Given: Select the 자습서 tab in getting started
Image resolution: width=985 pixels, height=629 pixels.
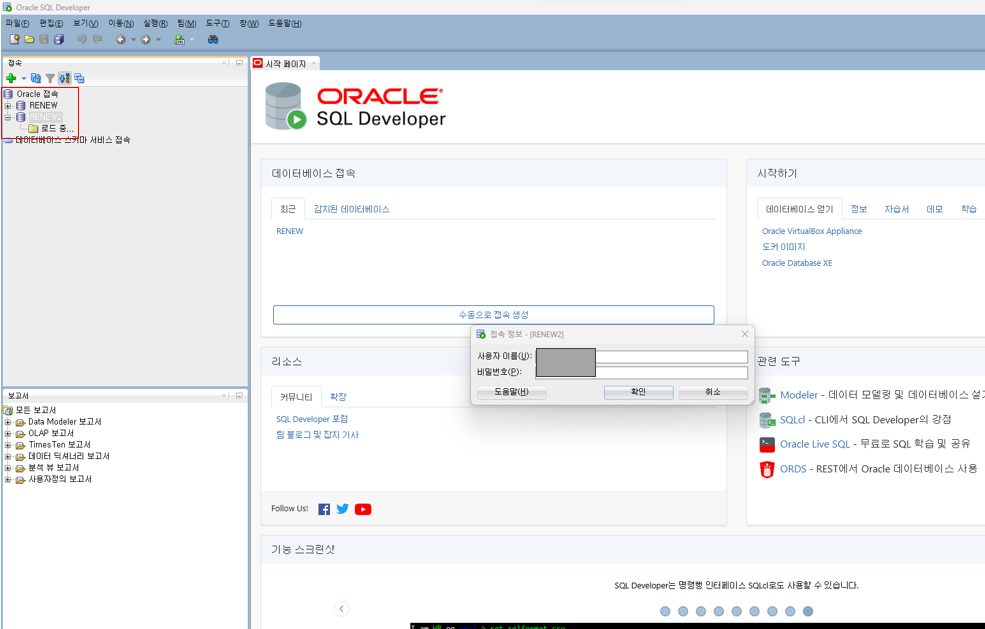Looking at the screenshot, I should click(896, 209).
